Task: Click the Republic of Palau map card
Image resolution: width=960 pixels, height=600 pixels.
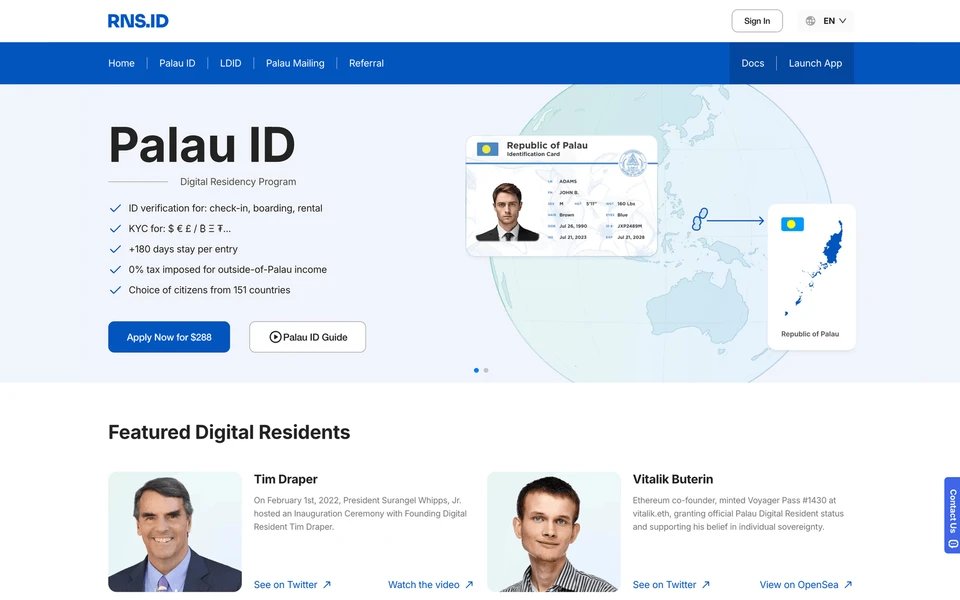Action: point(811,277)
